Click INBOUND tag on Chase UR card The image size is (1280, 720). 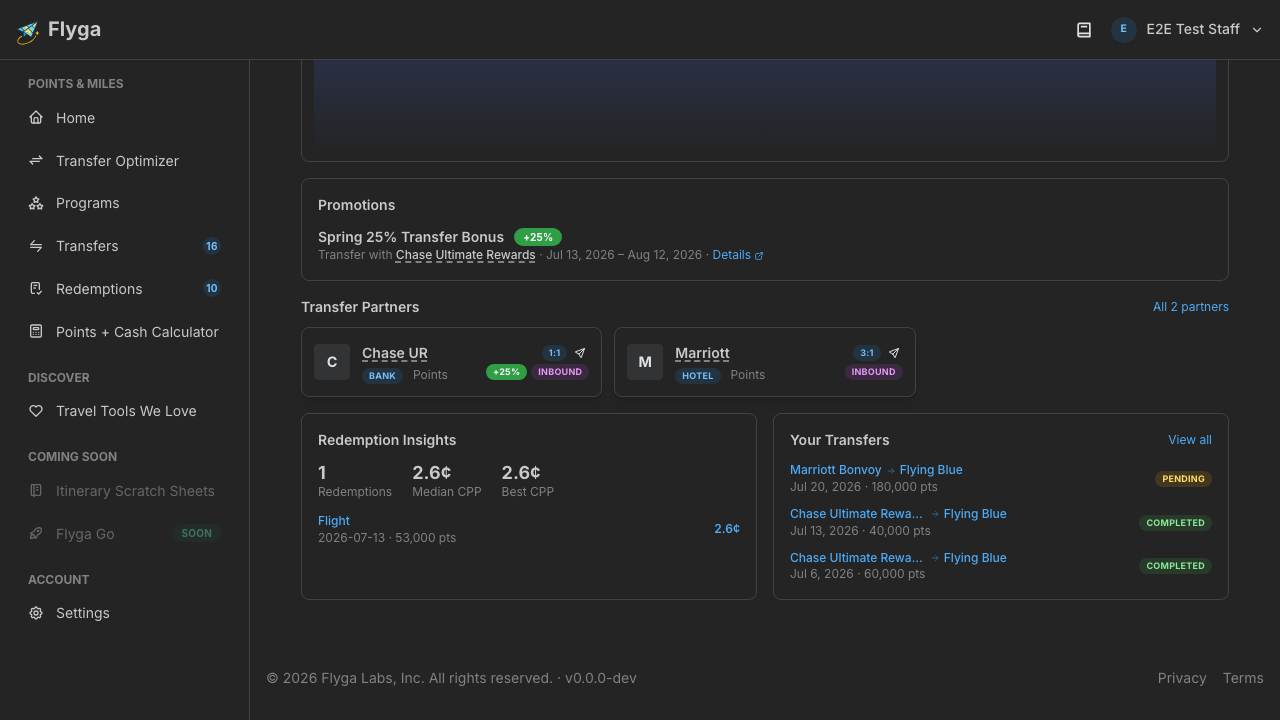(560, 372)
